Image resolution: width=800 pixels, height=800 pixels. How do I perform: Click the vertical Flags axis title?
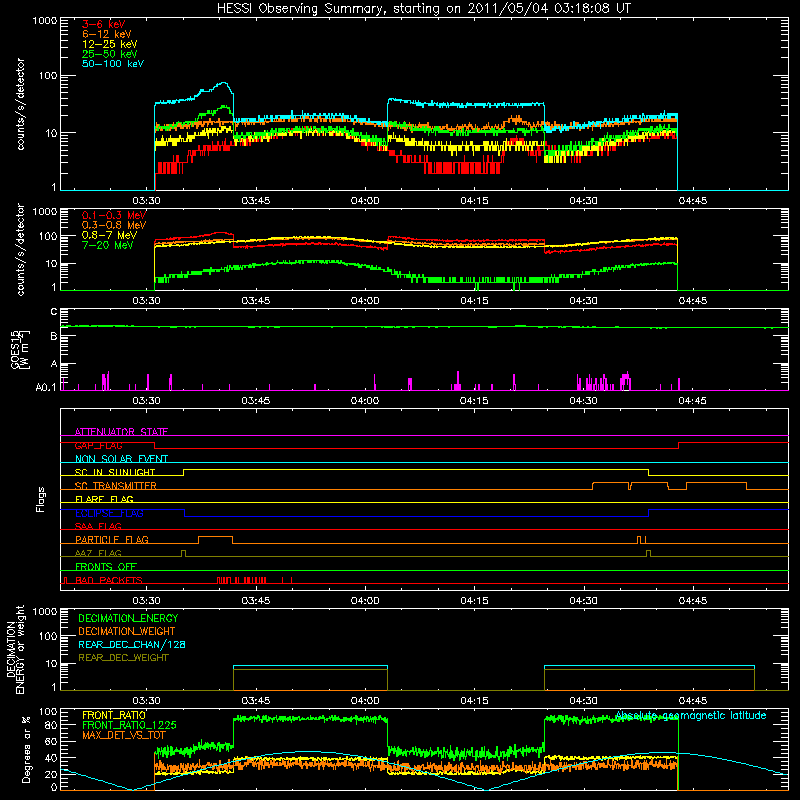pyautogui.click(x=41, y=499)
